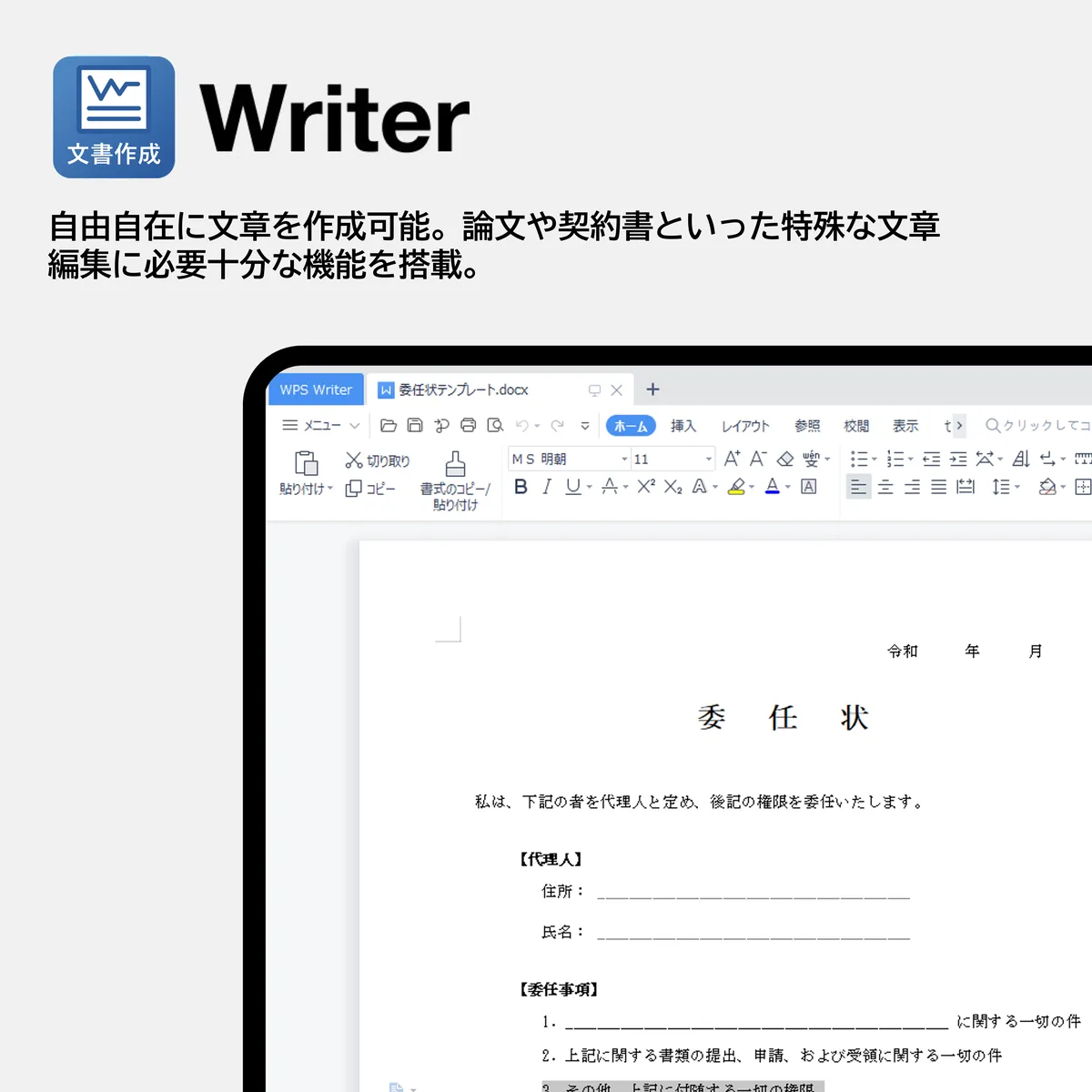1092x1092 pixels.
Task: Apply yellow highlight color marker
Action: tap(736, 487)
